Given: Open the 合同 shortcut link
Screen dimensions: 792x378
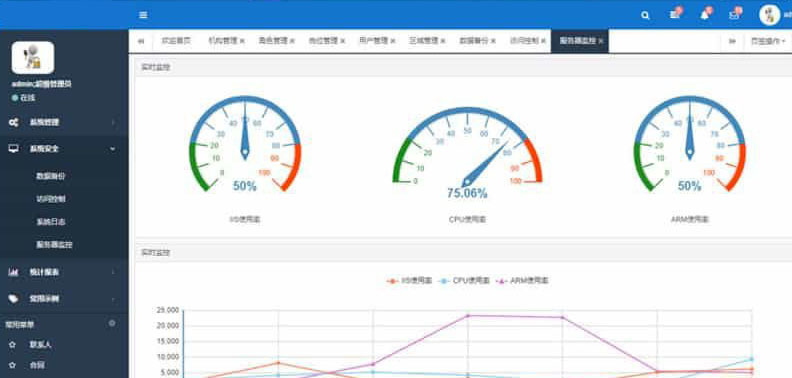Looking at the screenshot, I should (x=37, y=364).
